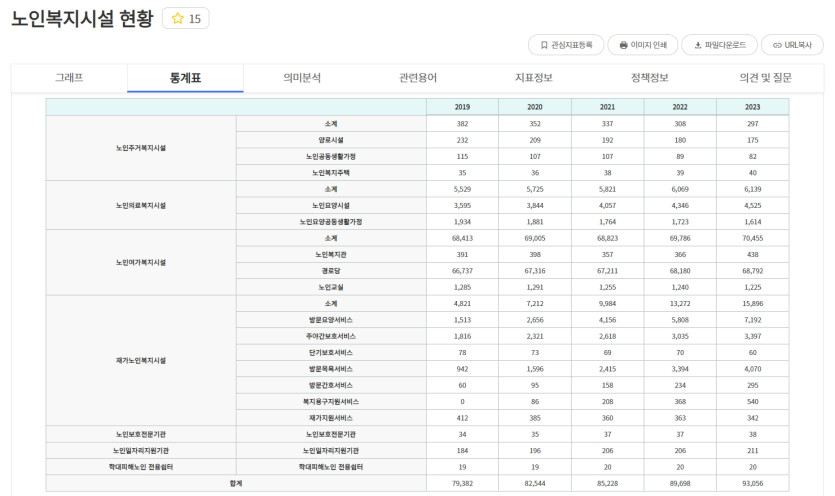Click the page title 노인복지시설 현황
The image size is (835, 496).
coord(83,19)
